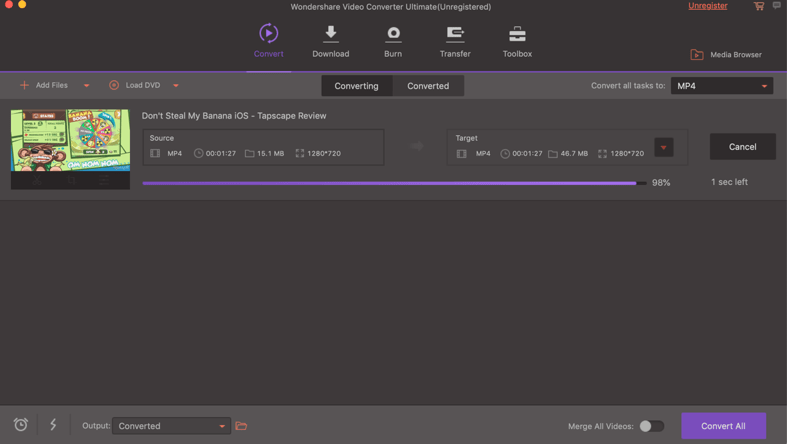Click the source duration clock icon

tap(198, 154)
